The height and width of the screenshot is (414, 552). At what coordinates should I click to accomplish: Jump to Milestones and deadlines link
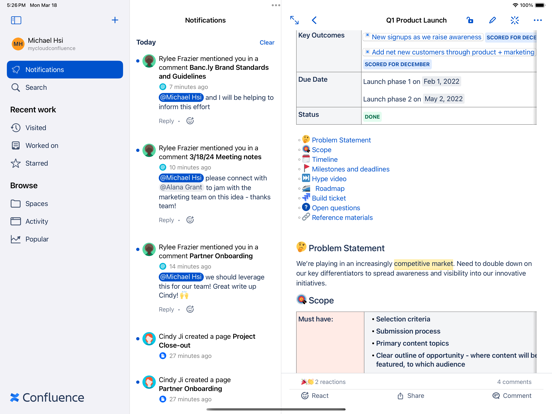coord(351,169)
